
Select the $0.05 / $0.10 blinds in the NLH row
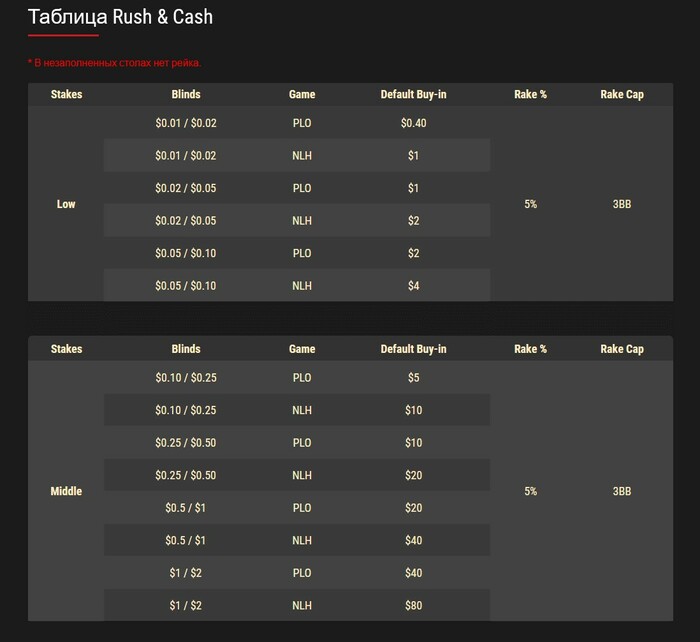(186, 286)
